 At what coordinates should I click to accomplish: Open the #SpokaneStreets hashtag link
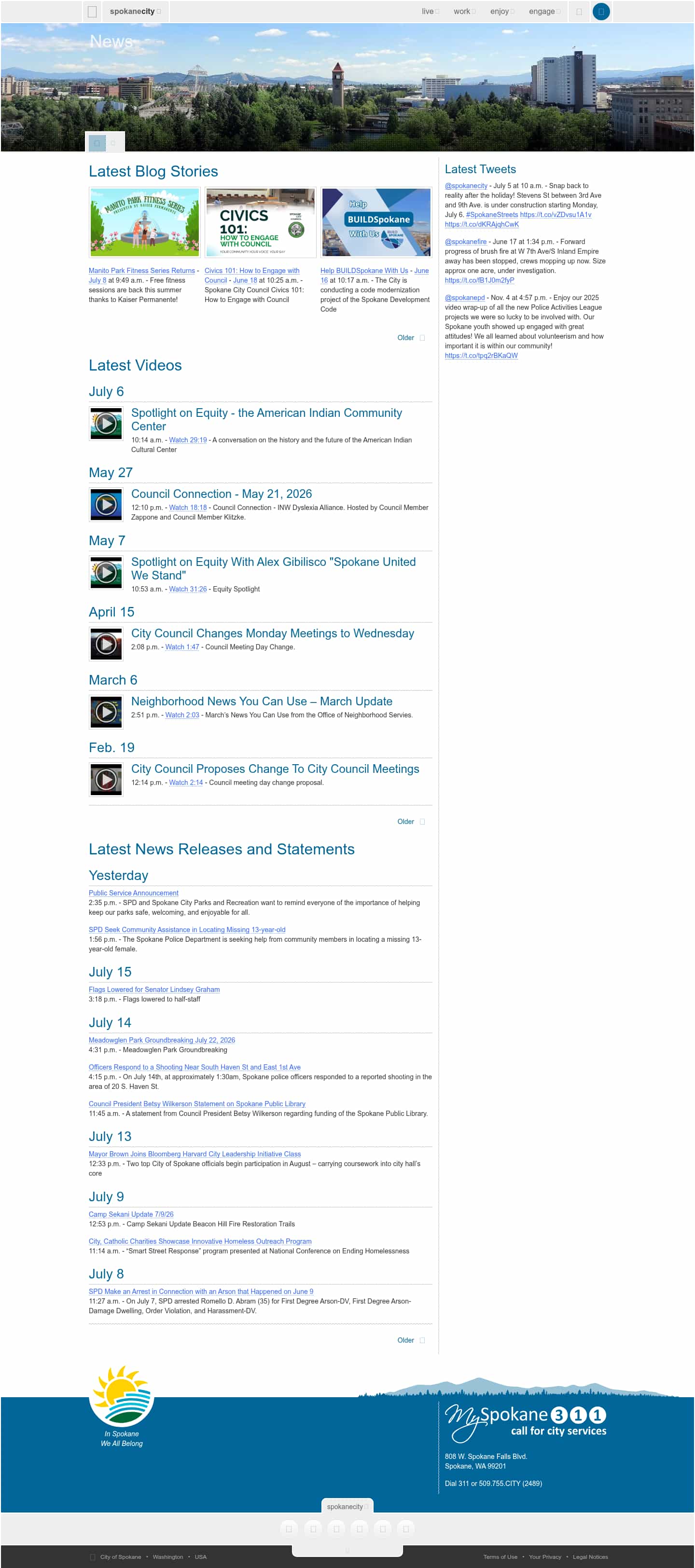pos(492,215)
